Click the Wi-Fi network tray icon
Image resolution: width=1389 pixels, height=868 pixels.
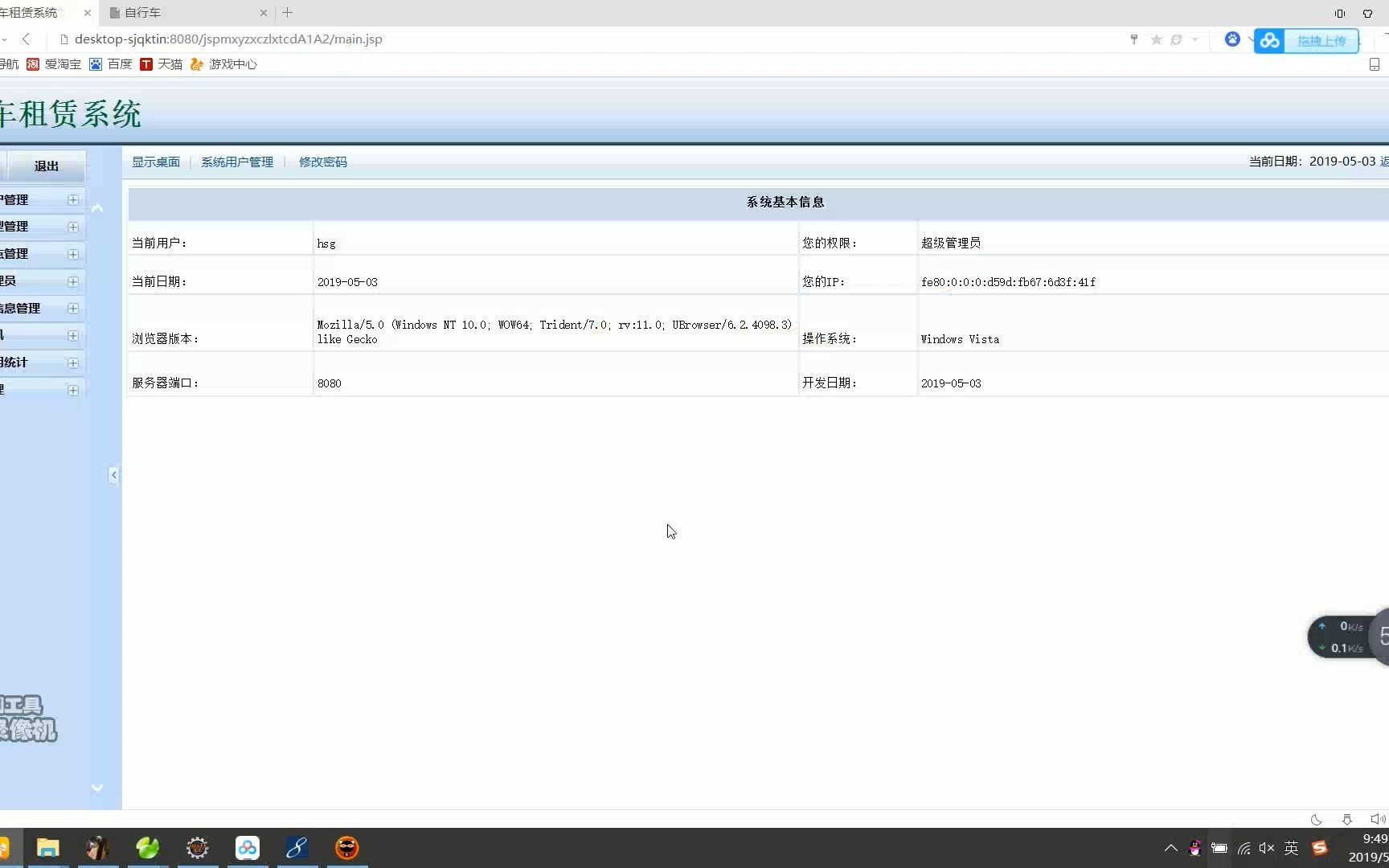click(x=1244, y=848)
